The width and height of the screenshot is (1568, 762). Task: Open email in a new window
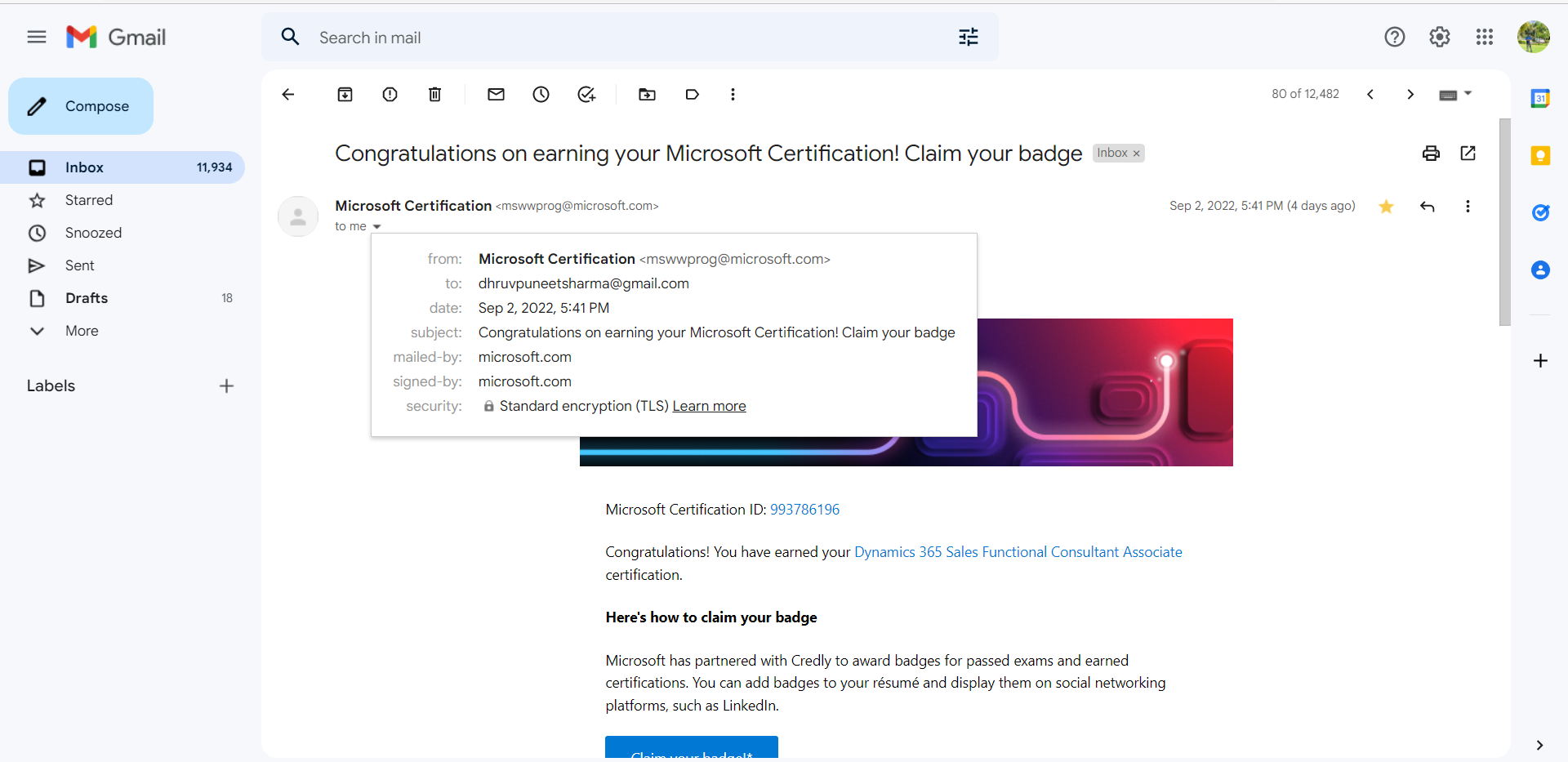tap(1468, 154)
